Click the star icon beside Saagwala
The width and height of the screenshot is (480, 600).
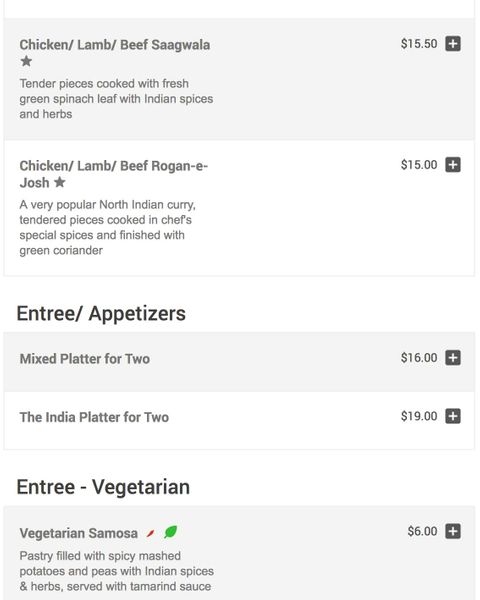pos(26,61)
